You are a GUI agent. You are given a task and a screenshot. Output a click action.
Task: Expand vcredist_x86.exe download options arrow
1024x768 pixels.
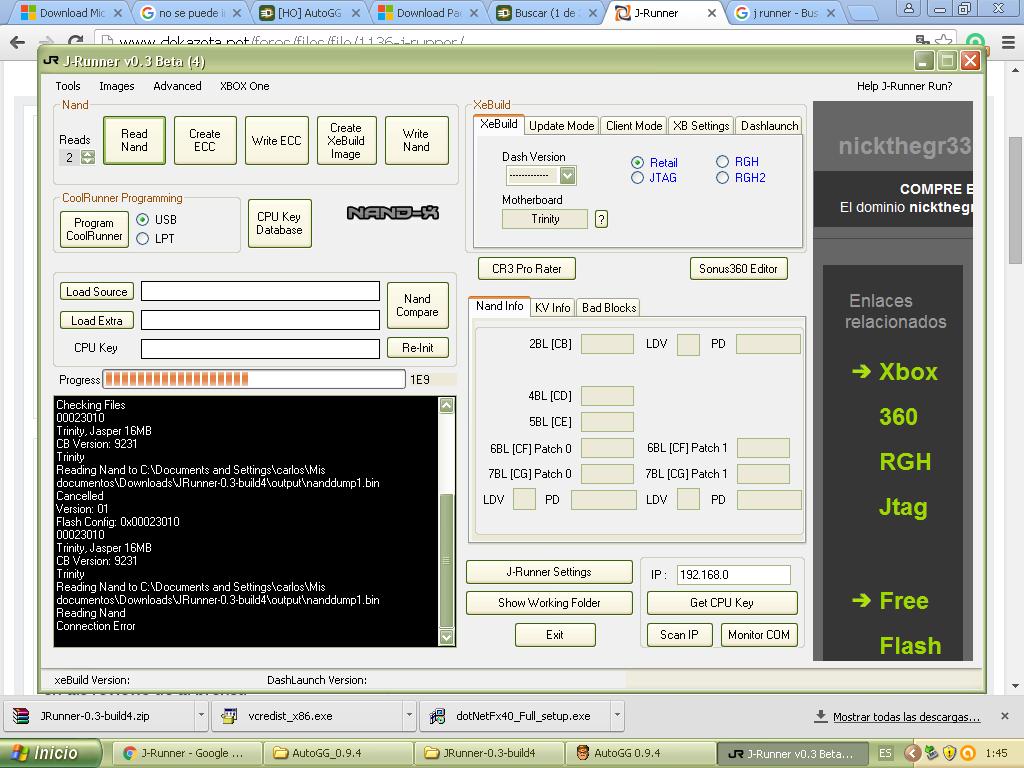pyautogui.click(x=409, y=715)
